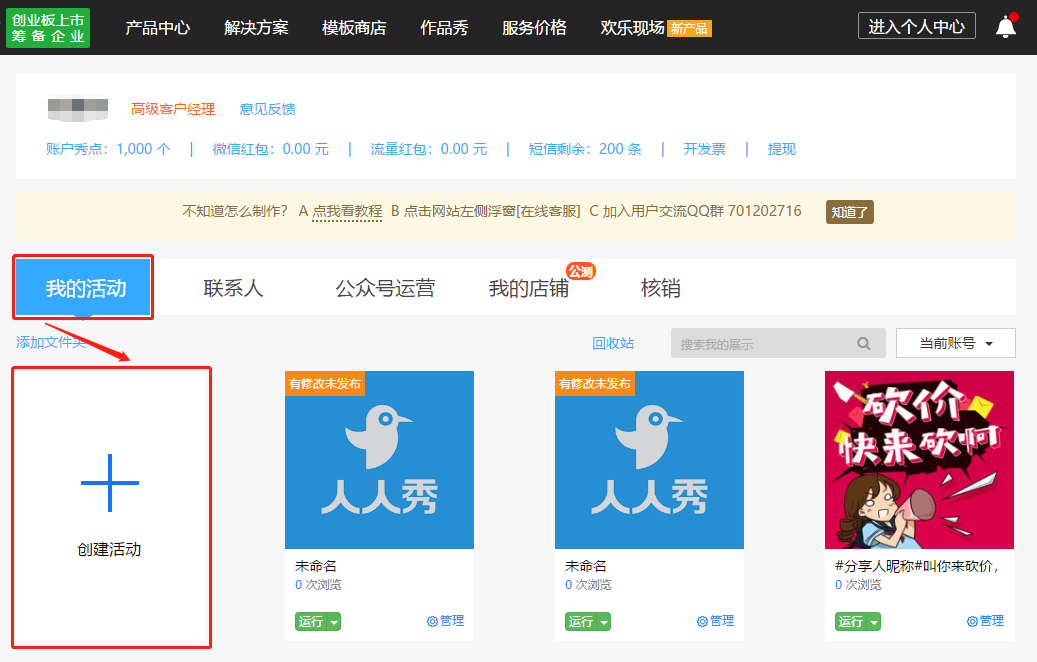Click the search magnifier icon
This screenshot has width=1037, height=662.
pos(864,343)
